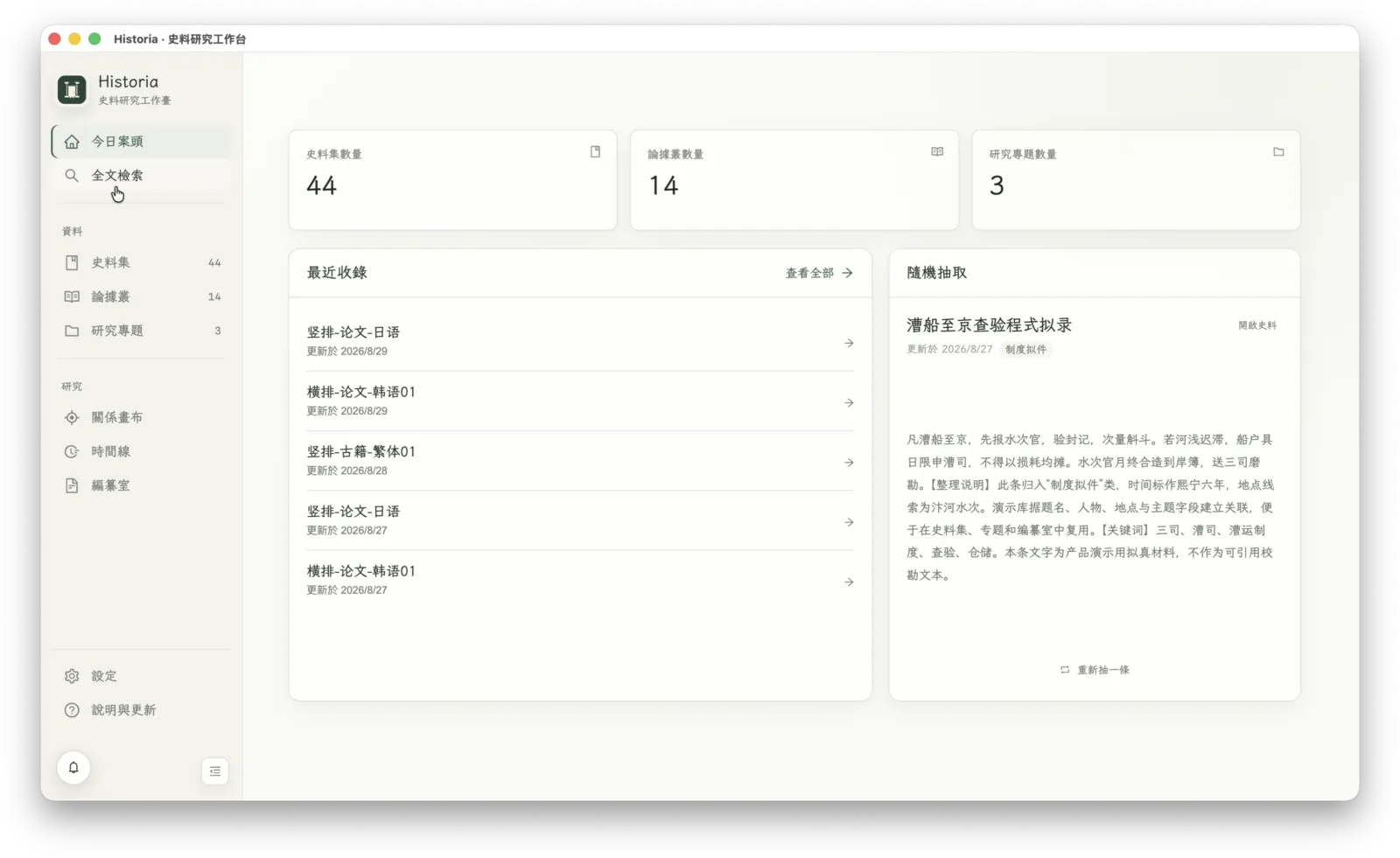This screenshot has width=1400, height=858.
Task: Collapse the sidebar with toggle icon
Action: pos(214,771)
